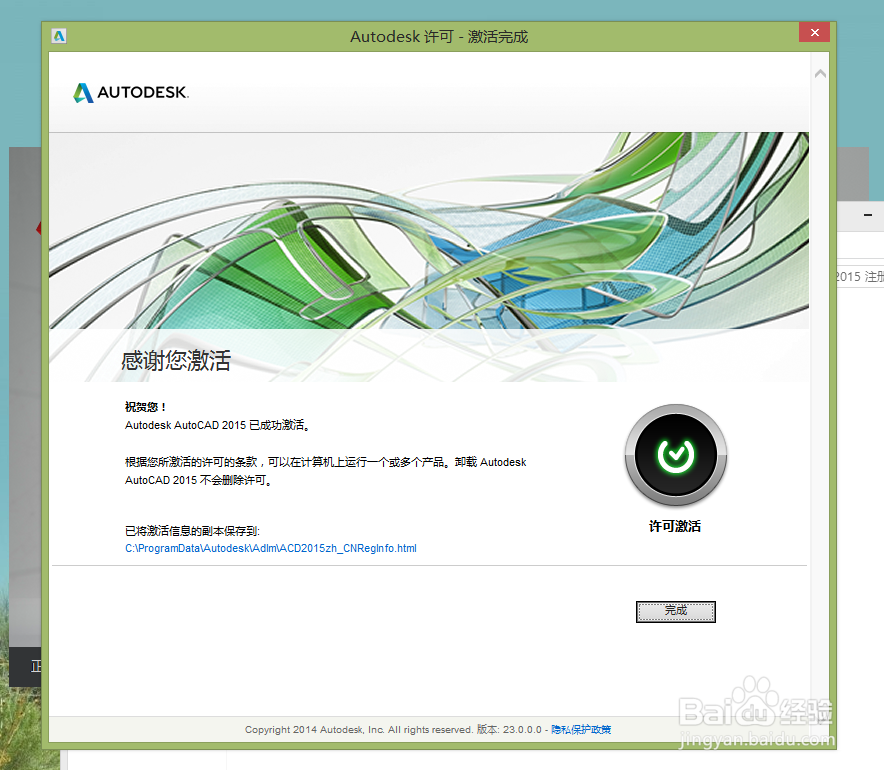Click the AUTODESK logo above the banner image
884x770 pixels.
coord(130,92)
